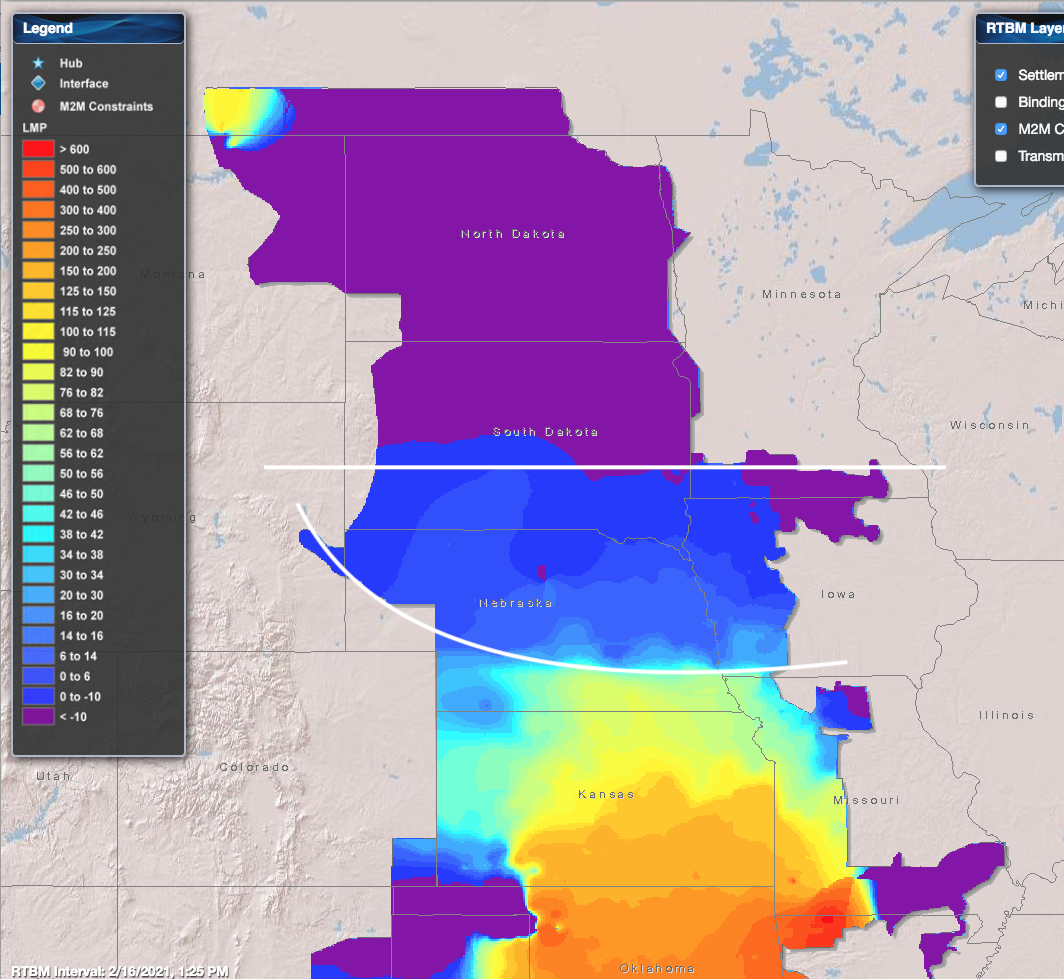Select the 34 to 38 color swatch

point(38,554)
